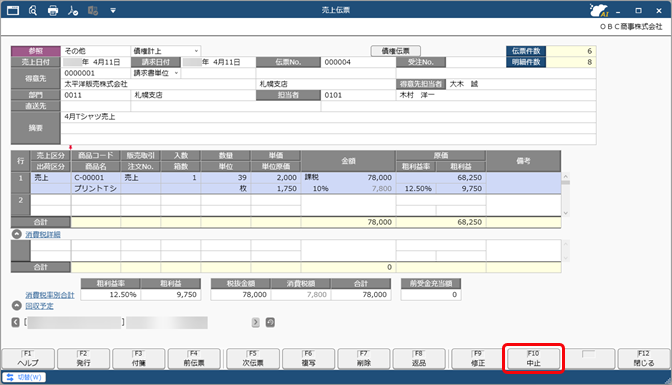Image resolution: width=672 pixels, height=385 pixels.
Task: Click the 担当者 code field 0101
Action: (358, 95)
